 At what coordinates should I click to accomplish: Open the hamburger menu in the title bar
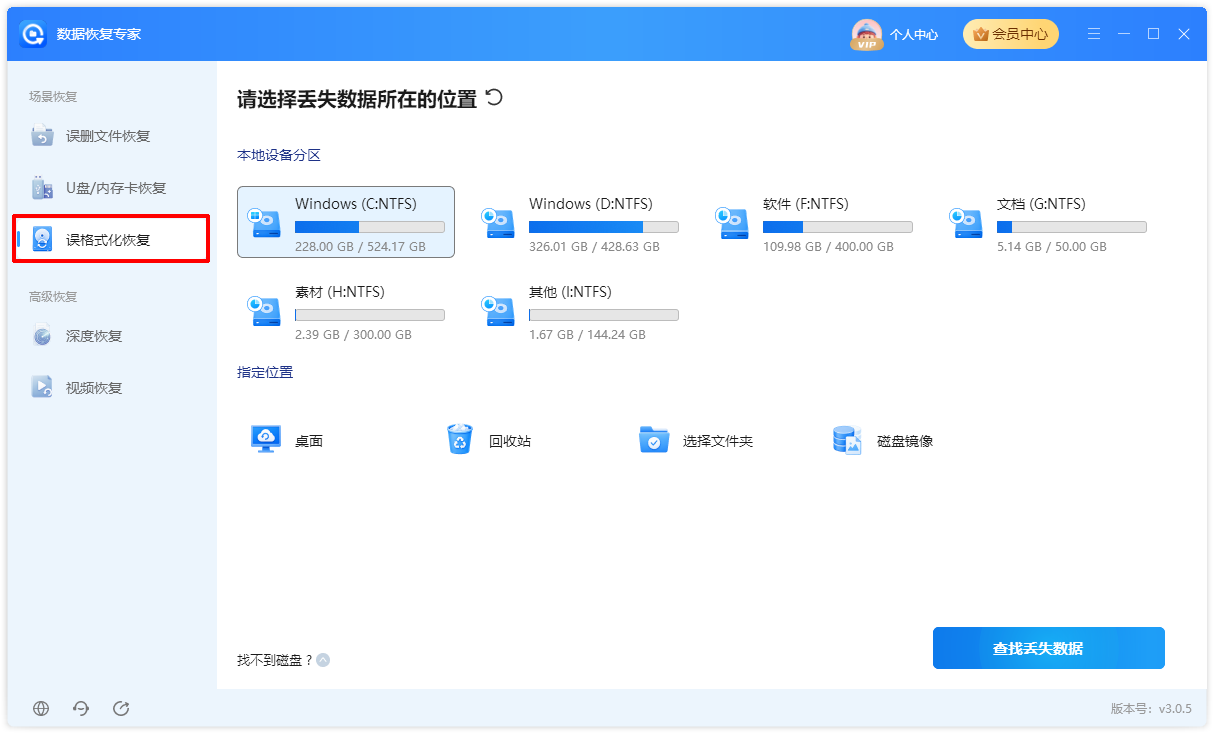coord(1095,34)
